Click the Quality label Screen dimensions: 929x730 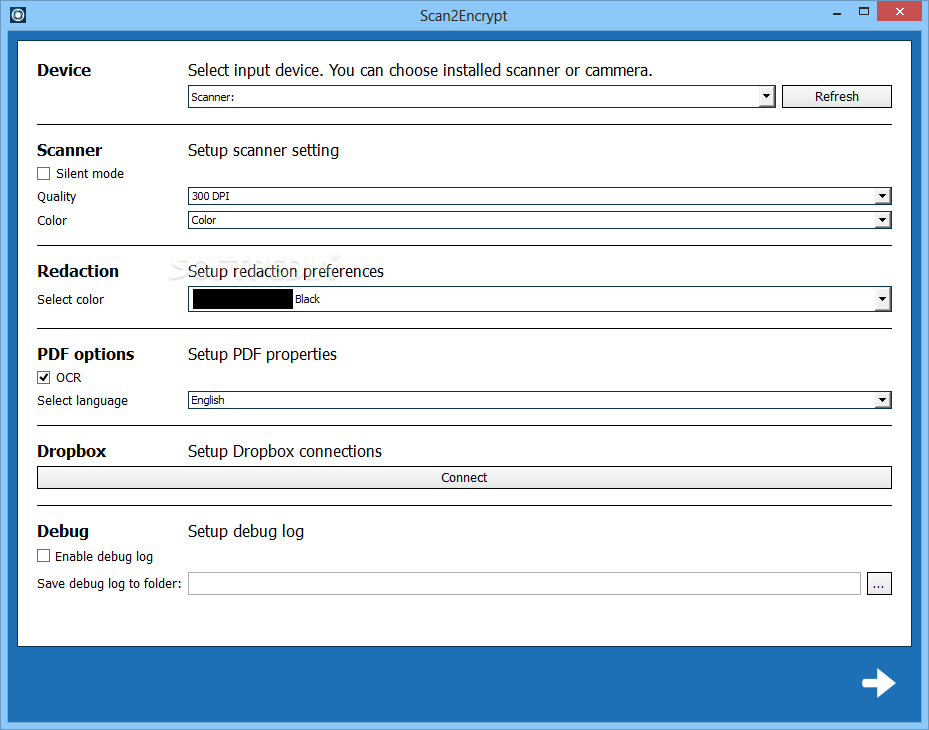57,197
